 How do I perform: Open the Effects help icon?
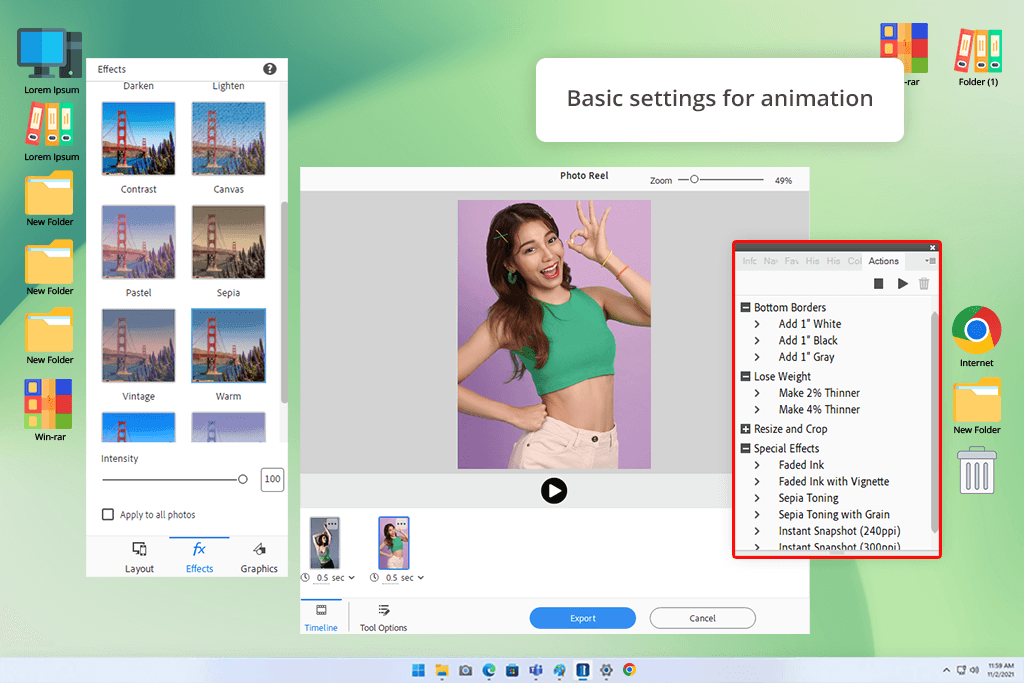pos(270,69)
